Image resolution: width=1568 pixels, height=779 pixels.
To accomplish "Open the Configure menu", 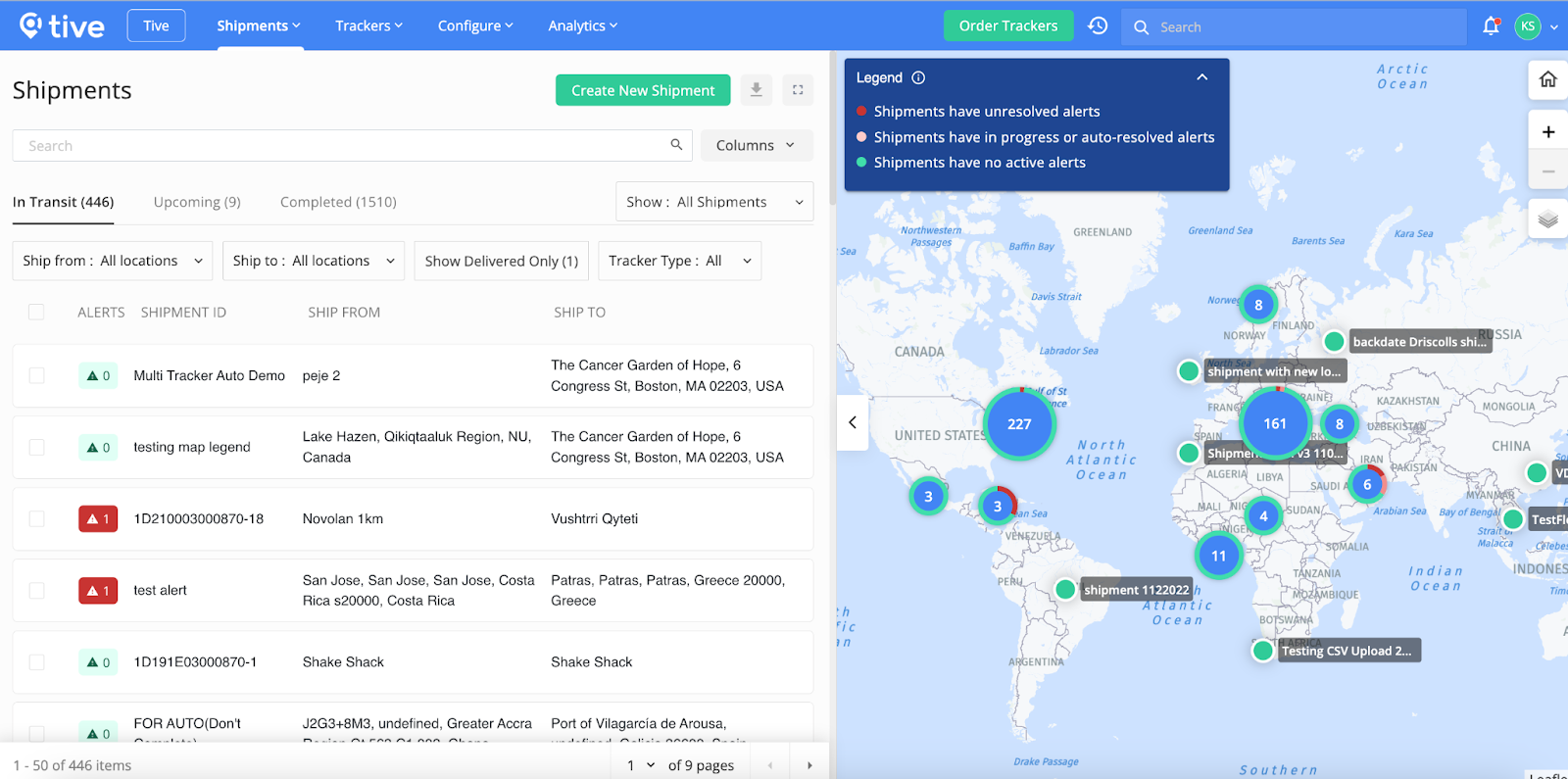I will (x=475, y=25).
